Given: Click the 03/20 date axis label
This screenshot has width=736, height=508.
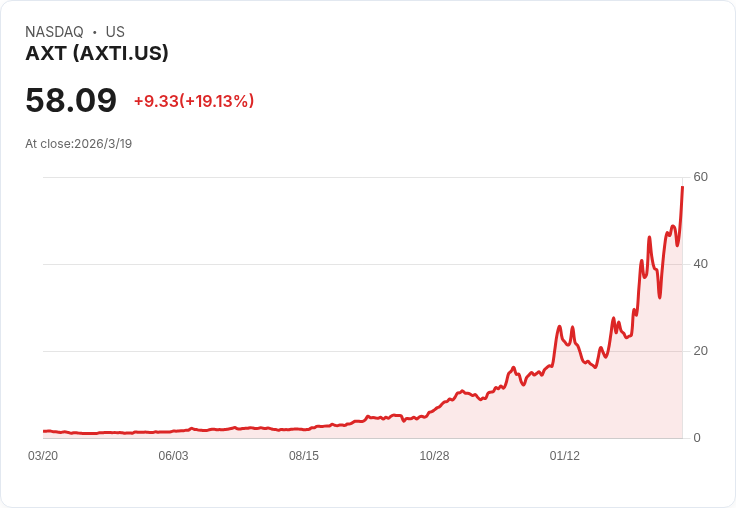Looking at the screenshot, I should point(43,456).
